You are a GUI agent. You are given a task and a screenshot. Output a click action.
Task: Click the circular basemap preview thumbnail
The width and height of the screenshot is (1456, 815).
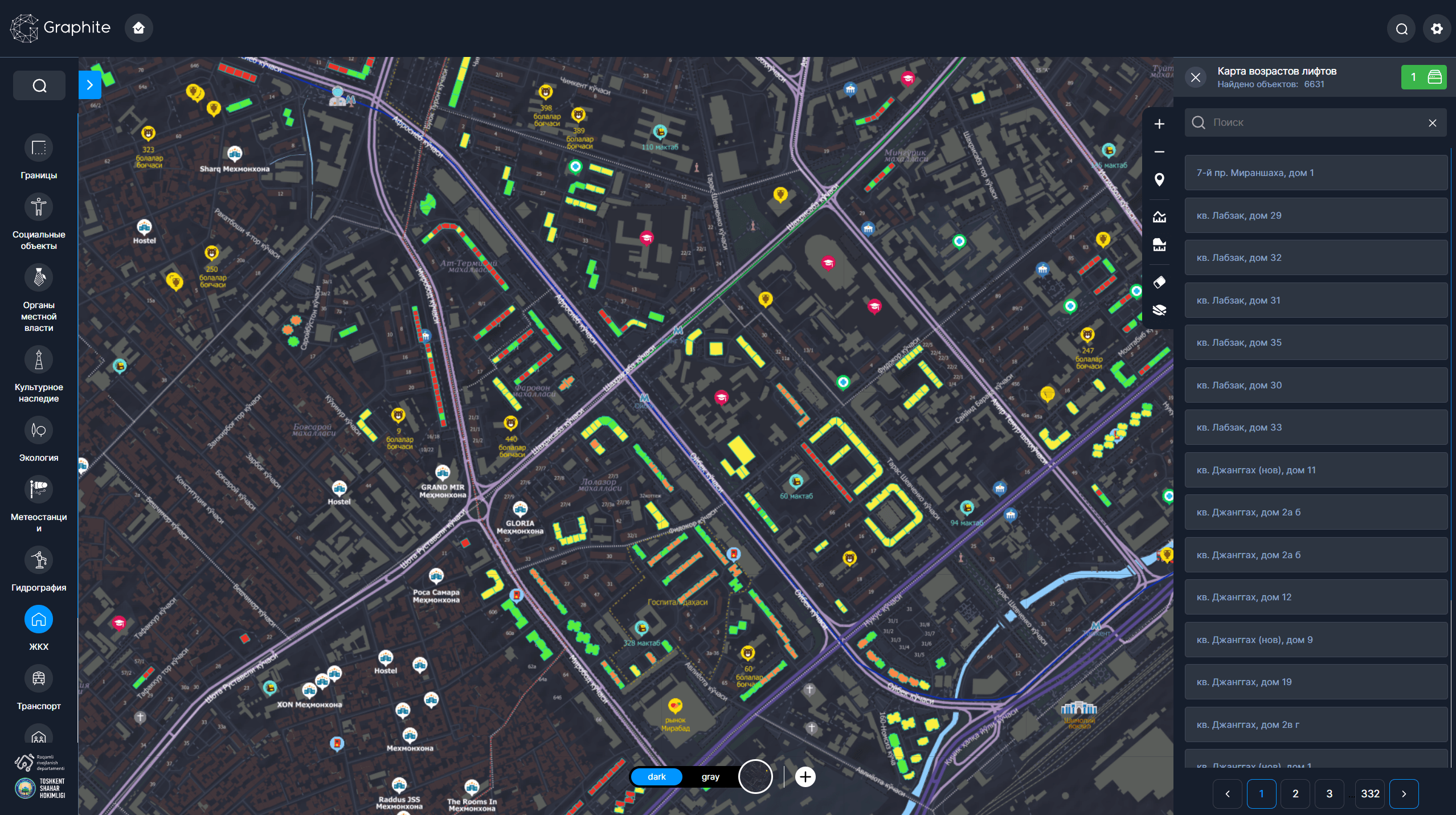tap(755, 776)
